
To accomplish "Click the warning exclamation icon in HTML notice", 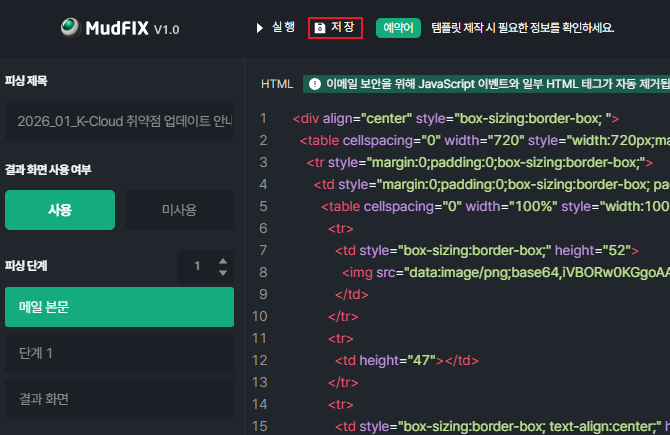I will [315, 84].
